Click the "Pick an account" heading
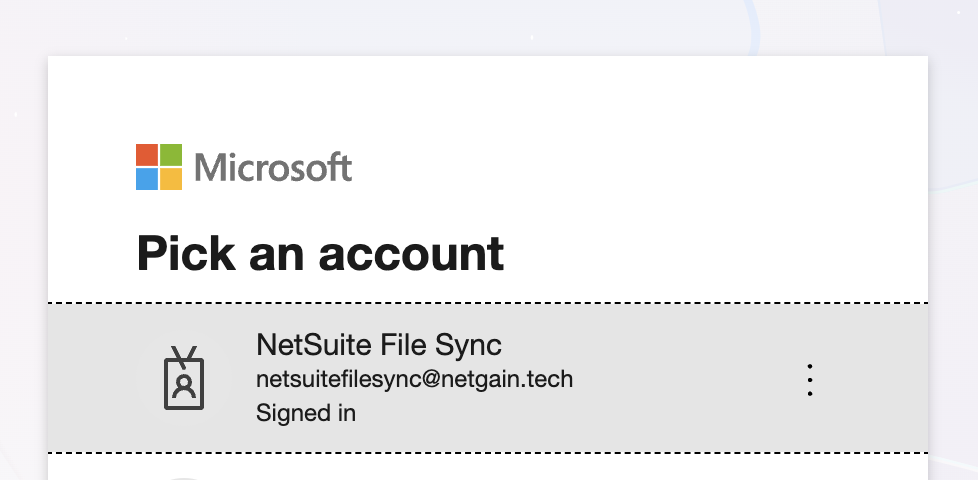The height and width of the screenshot is (480, 978). [320, 253]
